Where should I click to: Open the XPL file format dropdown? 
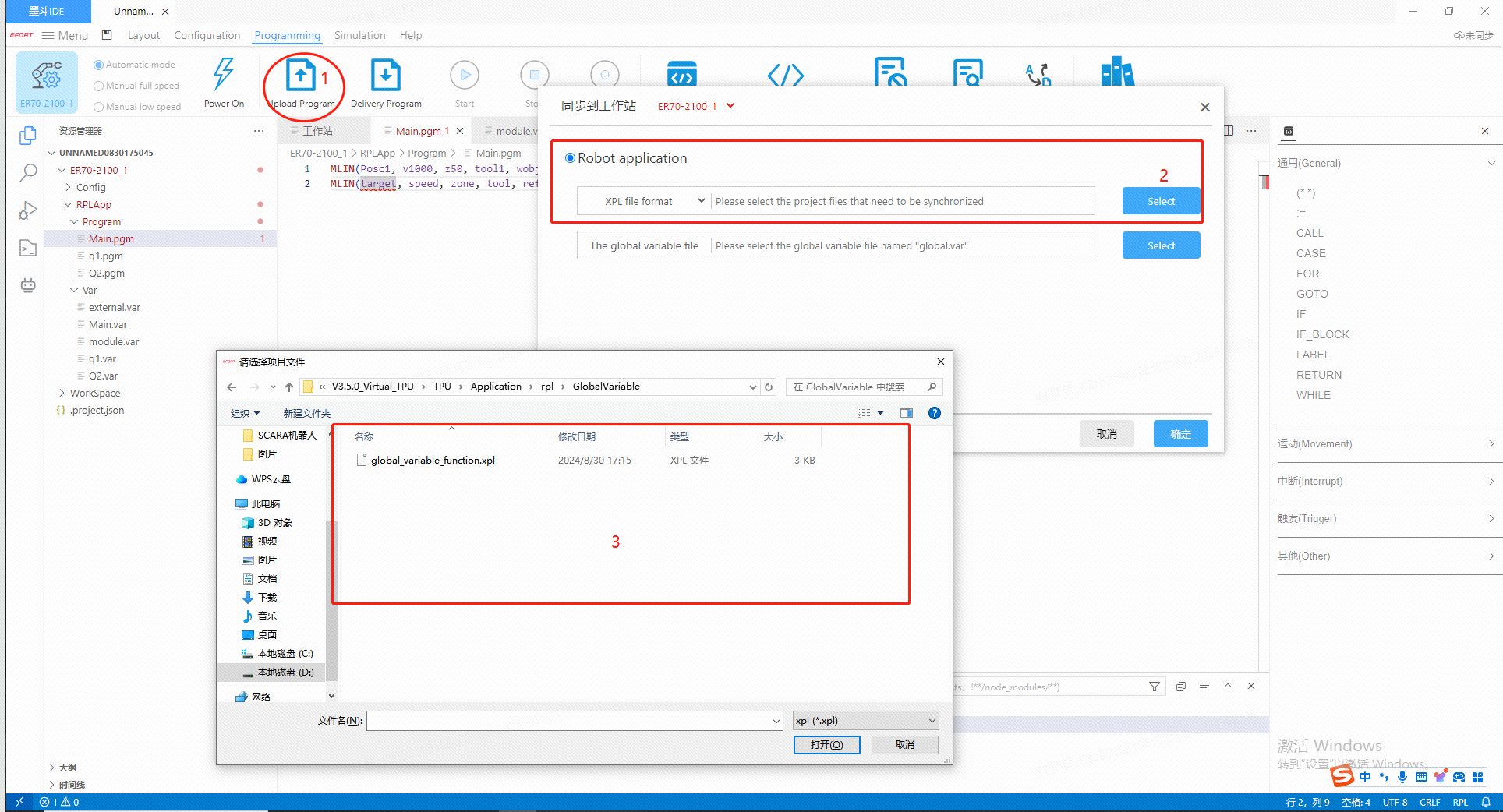[x=644, y=201]
